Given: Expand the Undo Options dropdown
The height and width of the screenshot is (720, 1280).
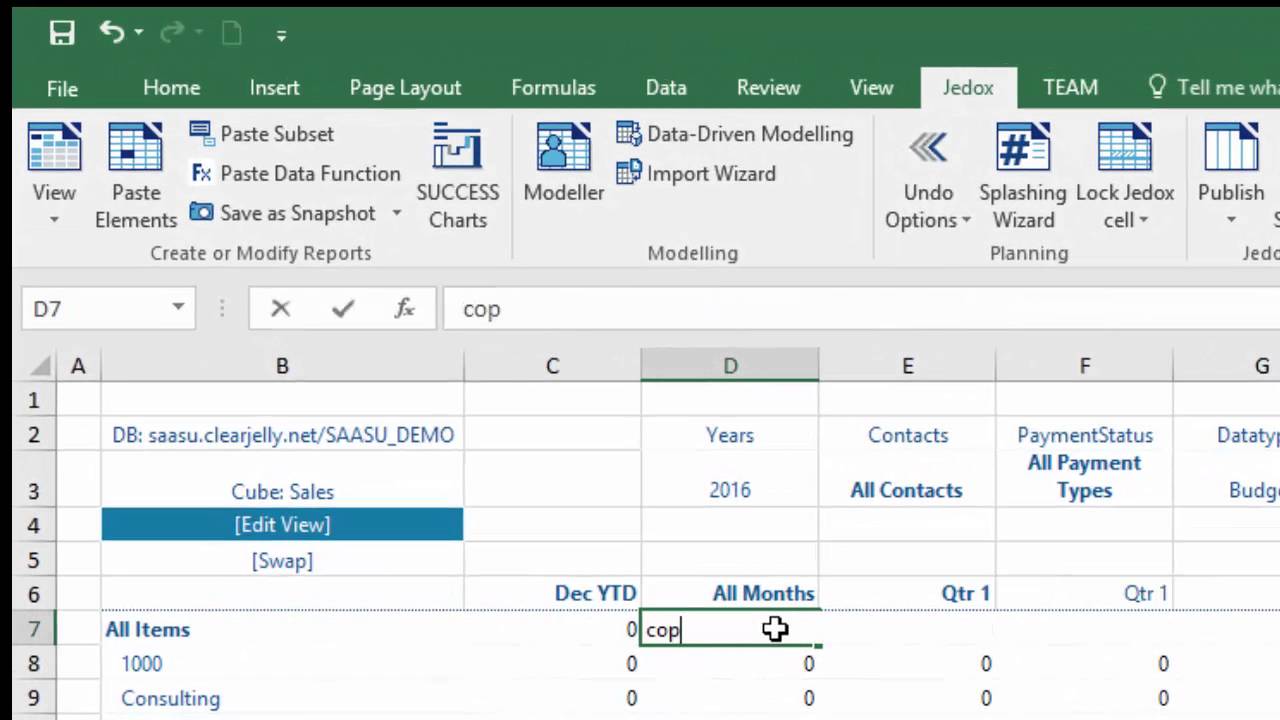Looking at the screenshot, I should (x=966, y=221).
